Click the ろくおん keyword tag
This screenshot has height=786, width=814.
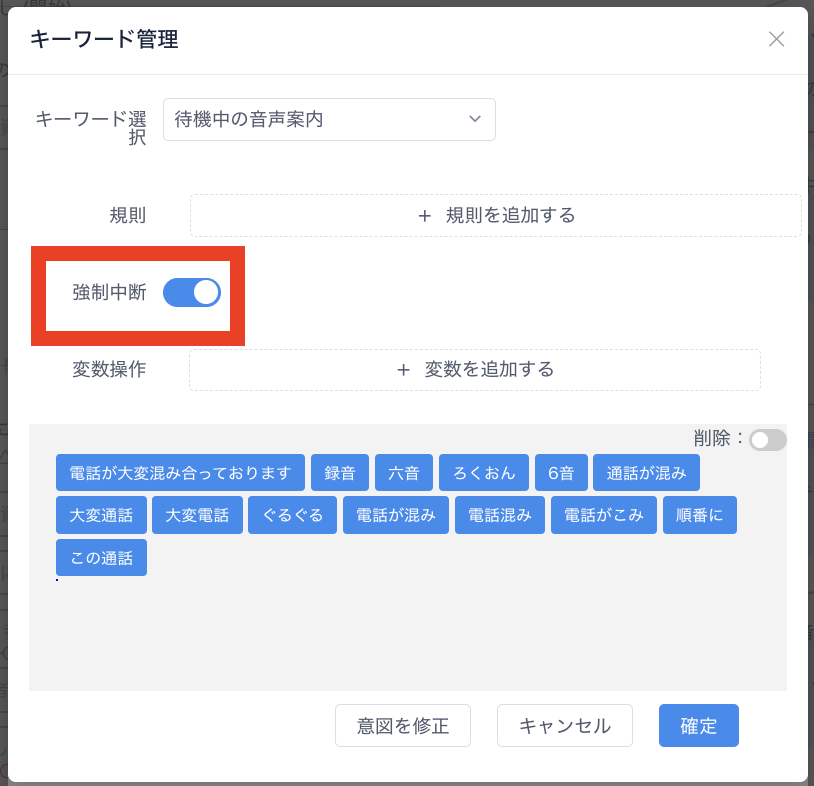[484, 473]
